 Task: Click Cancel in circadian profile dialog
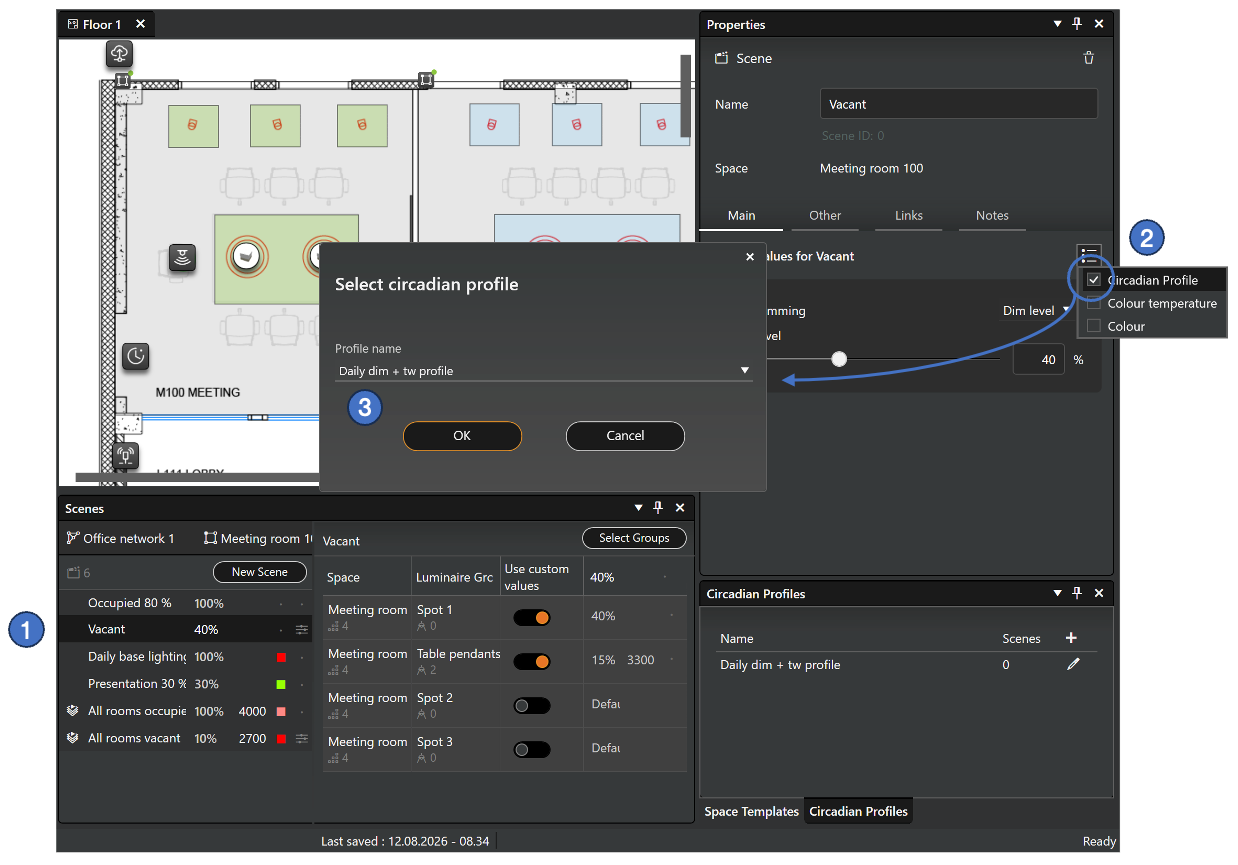point(625,436)
